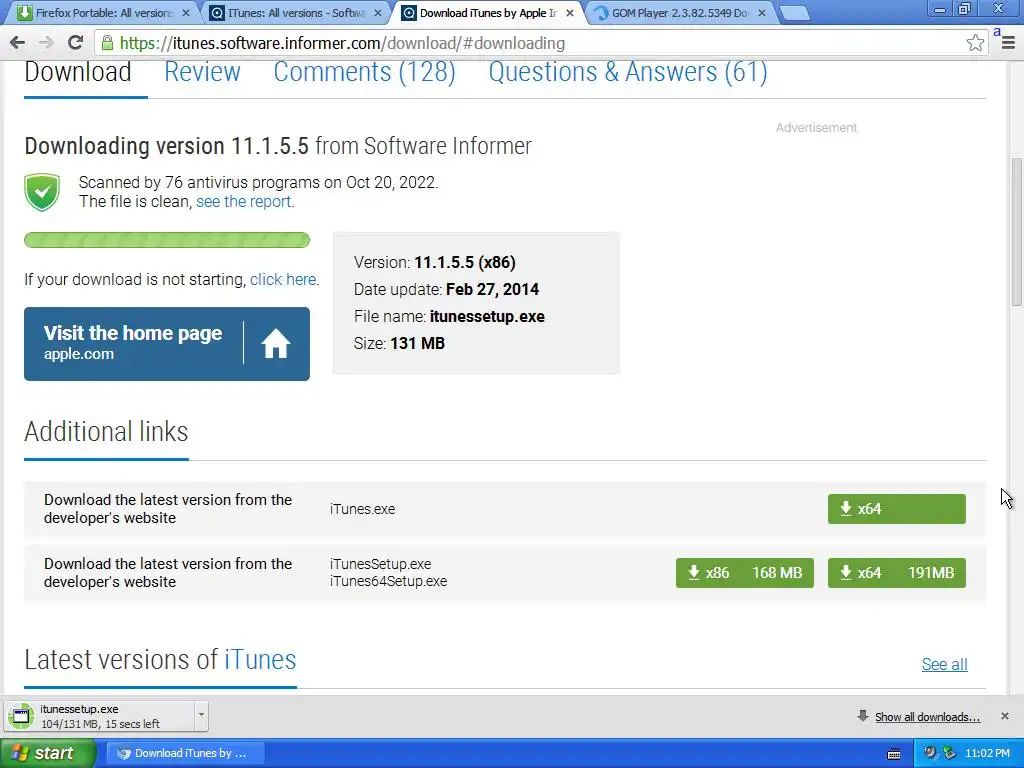1024x768 pixels.
Task: Go back using the browser back arrow
Action: coord(18,43)
